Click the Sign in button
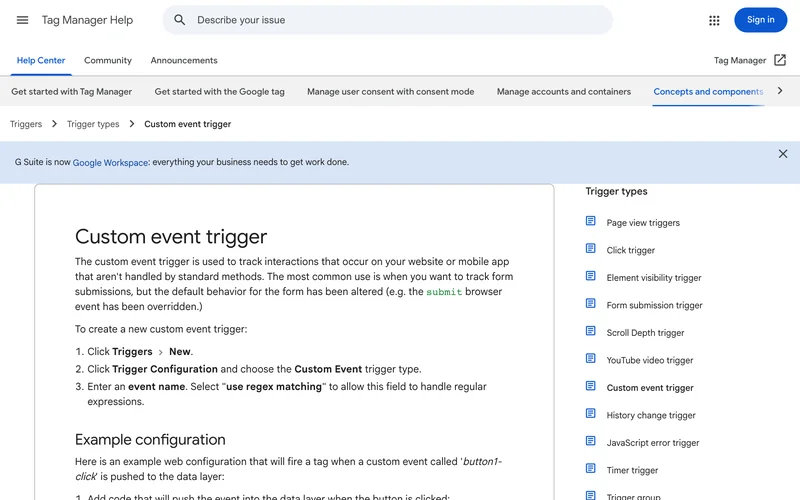This screenshot has width=800, height=500. [760, 20]
